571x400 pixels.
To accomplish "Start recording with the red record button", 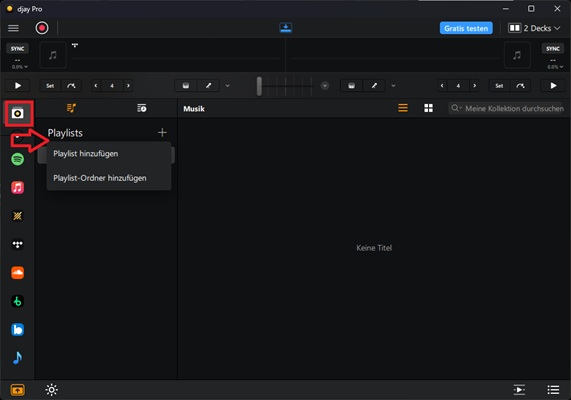I will click(42, 28).
